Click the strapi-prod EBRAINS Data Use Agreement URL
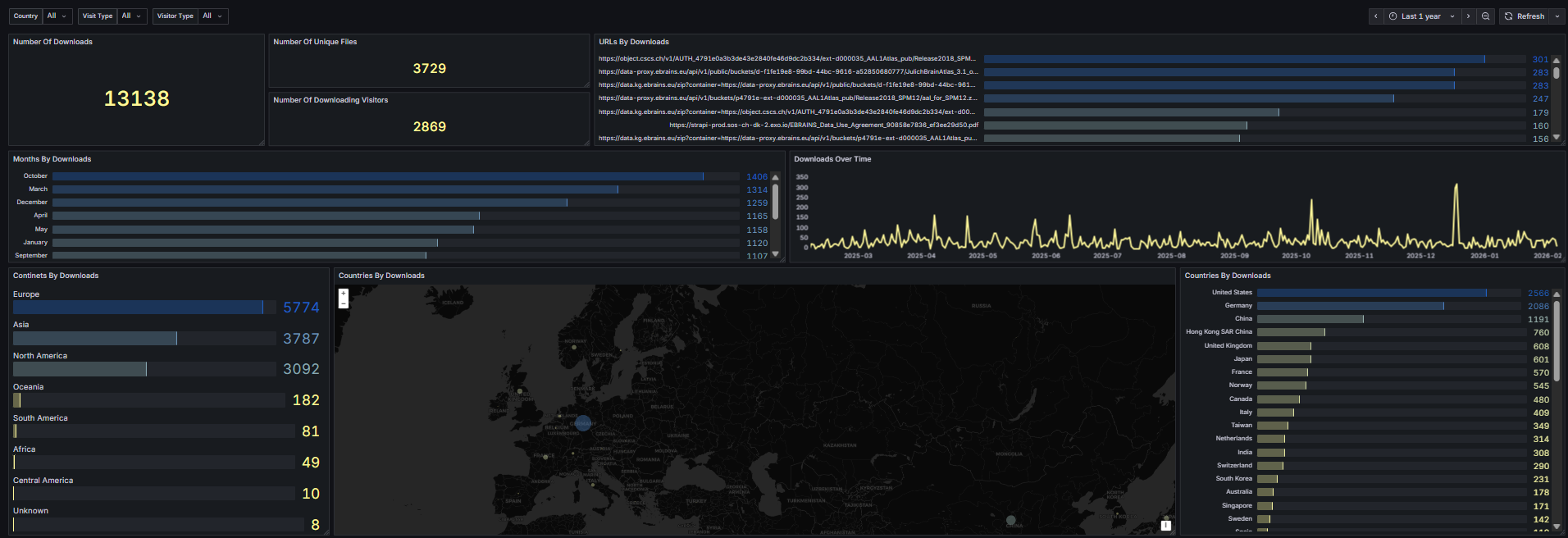The image size is (1568, 538). coord(824,125)
